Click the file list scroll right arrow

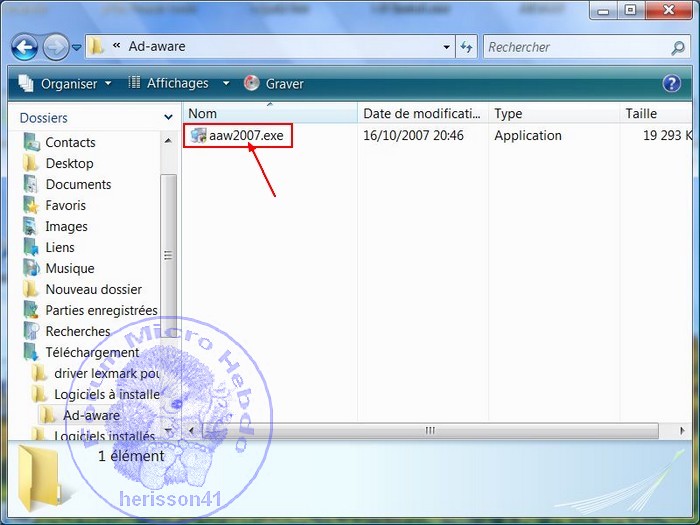tap(682, 431)
